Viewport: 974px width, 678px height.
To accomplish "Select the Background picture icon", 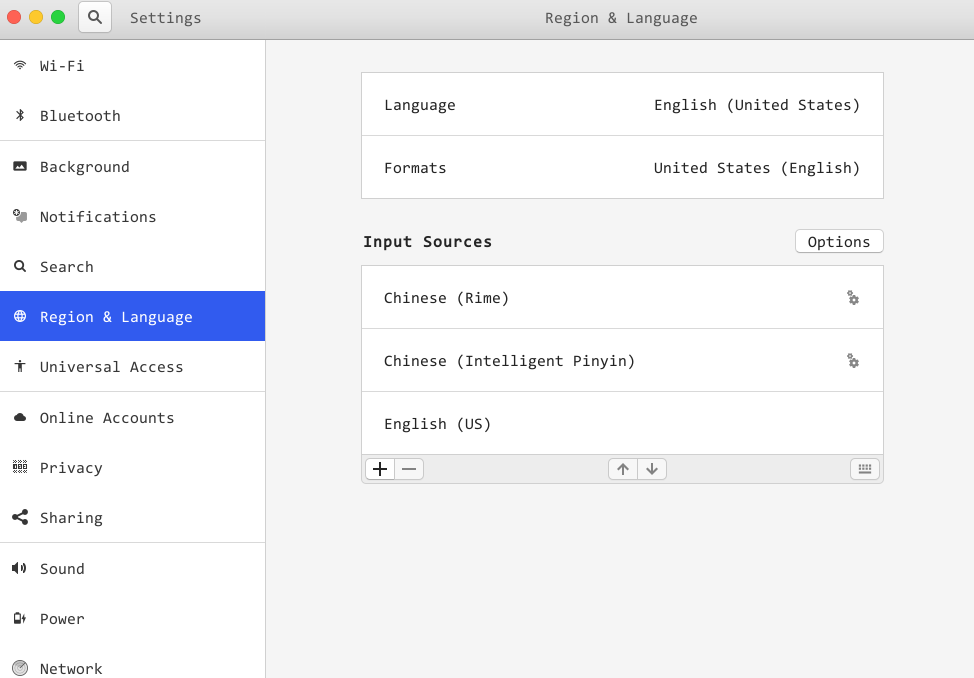I will (20, 166).
